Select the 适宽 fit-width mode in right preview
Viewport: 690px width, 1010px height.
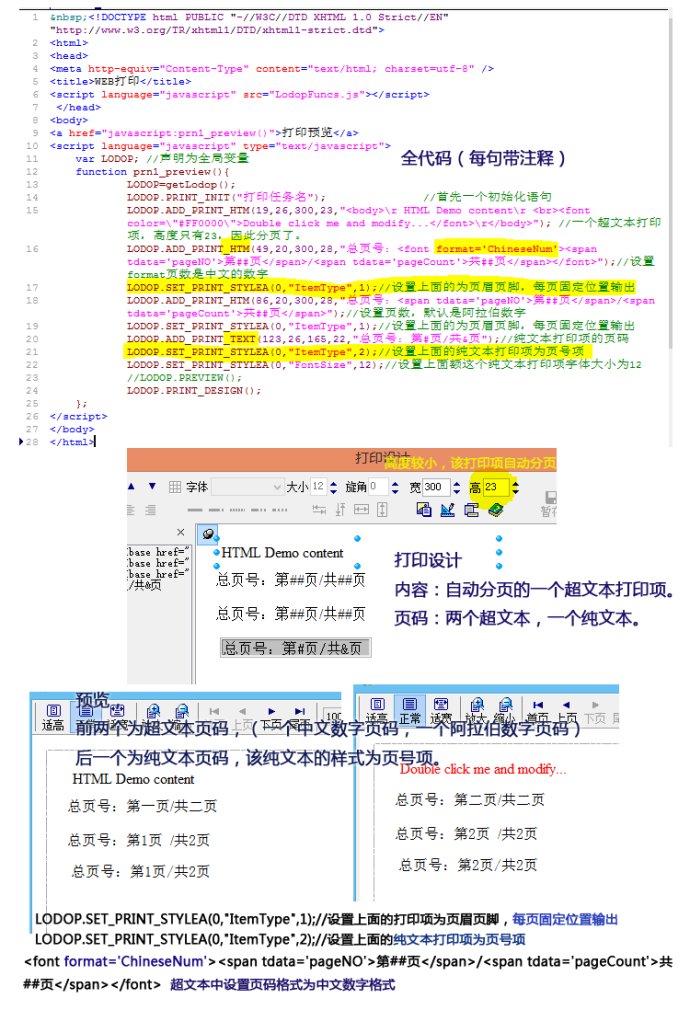click(x=441, y=708)
